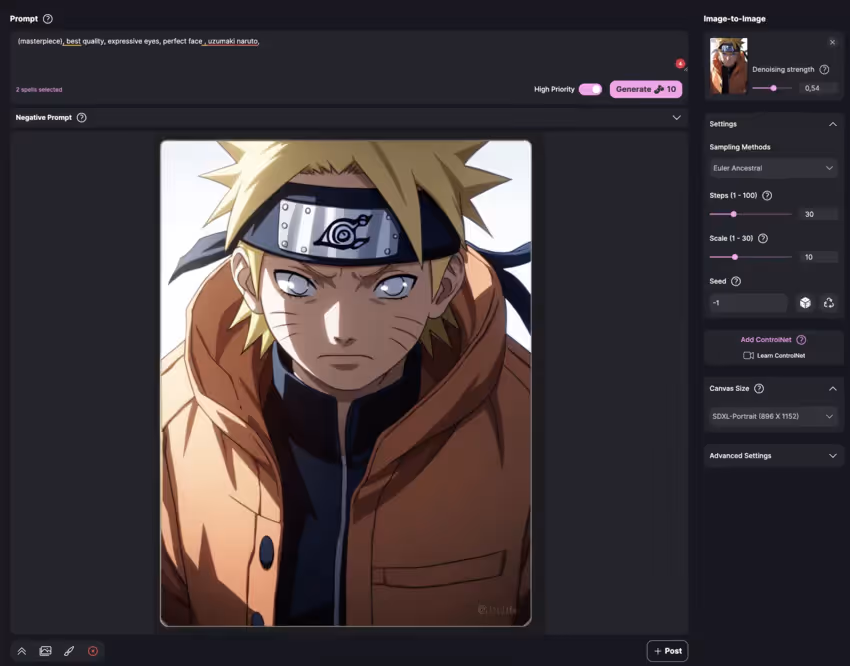
Task: Click the dice icon to randomize seed
Action: [x=807, y=302]
